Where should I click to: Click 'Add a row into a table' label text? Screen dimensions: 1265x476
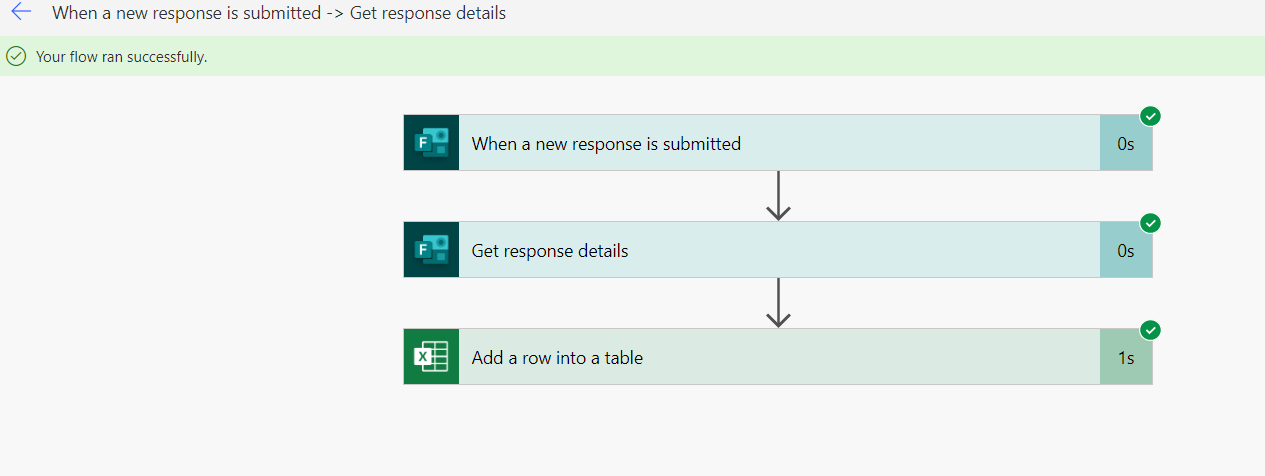point(557,357)
